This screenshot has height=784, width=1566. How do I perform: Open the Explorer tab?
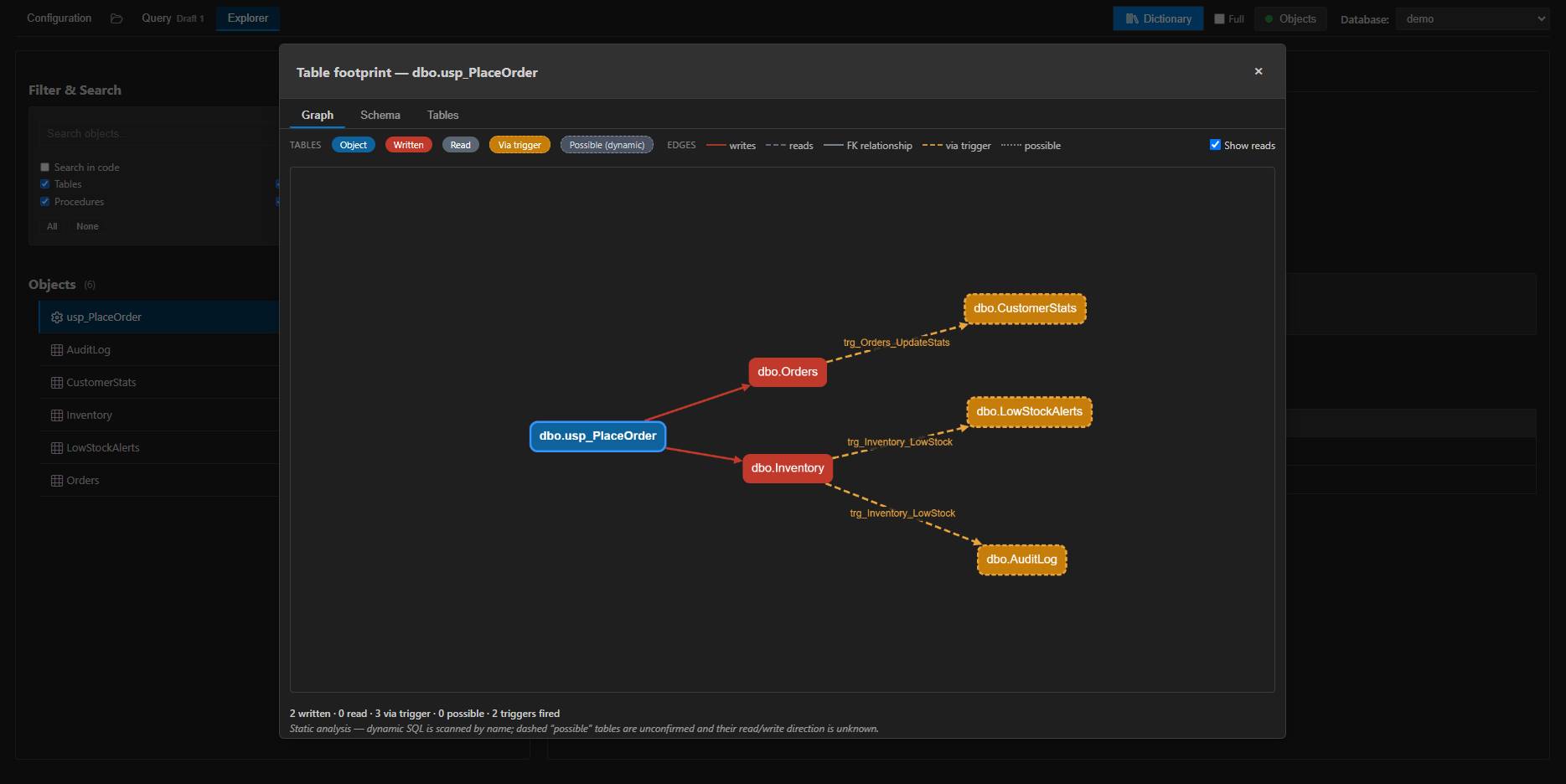[x=248, y=18]
